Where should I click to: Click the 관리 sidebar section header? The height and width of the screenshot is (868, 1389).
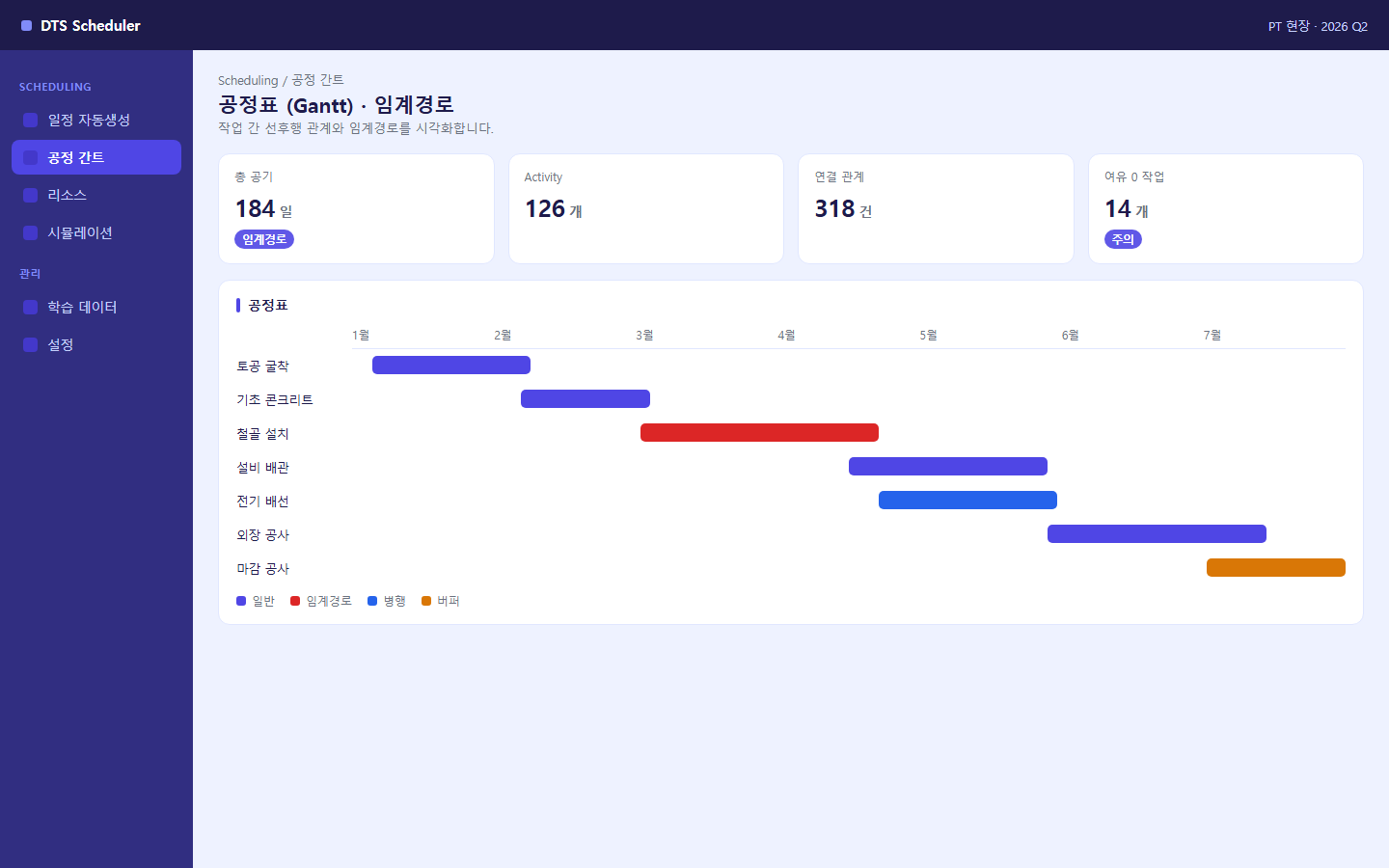30,274
